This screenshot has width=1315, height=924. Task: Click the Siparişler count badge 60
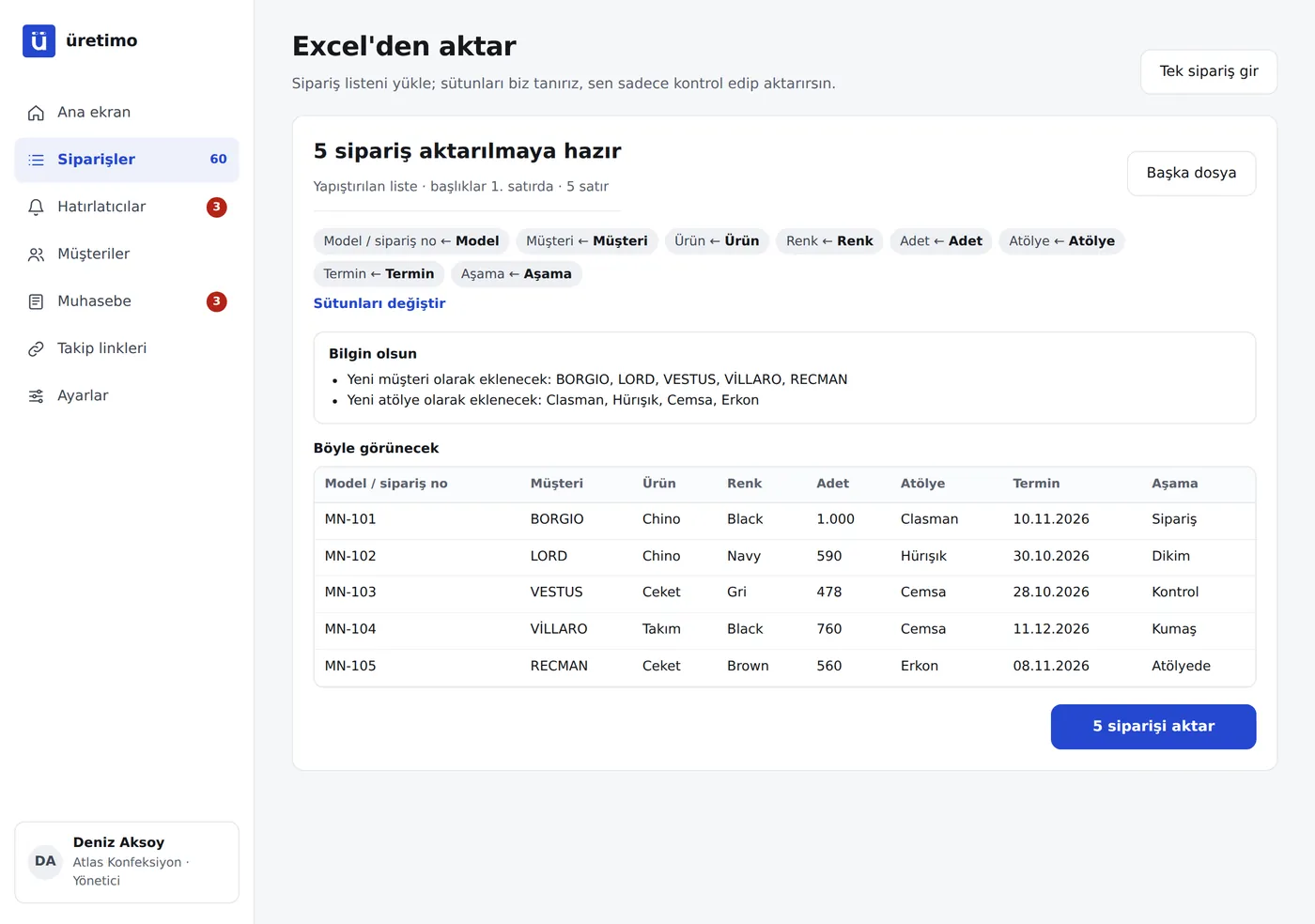[218, 160]
